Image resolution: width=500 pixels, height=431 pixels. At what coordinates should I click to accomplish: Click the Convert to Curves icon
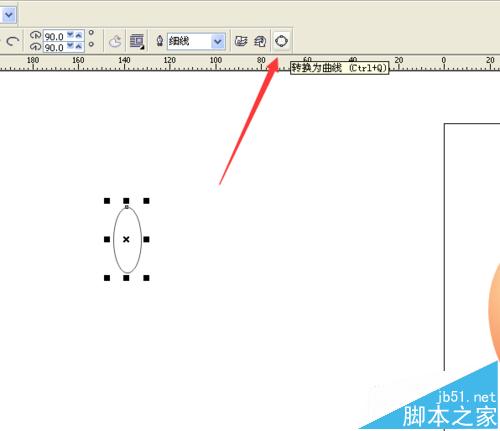pyautogui.click(x=281, y=41)
